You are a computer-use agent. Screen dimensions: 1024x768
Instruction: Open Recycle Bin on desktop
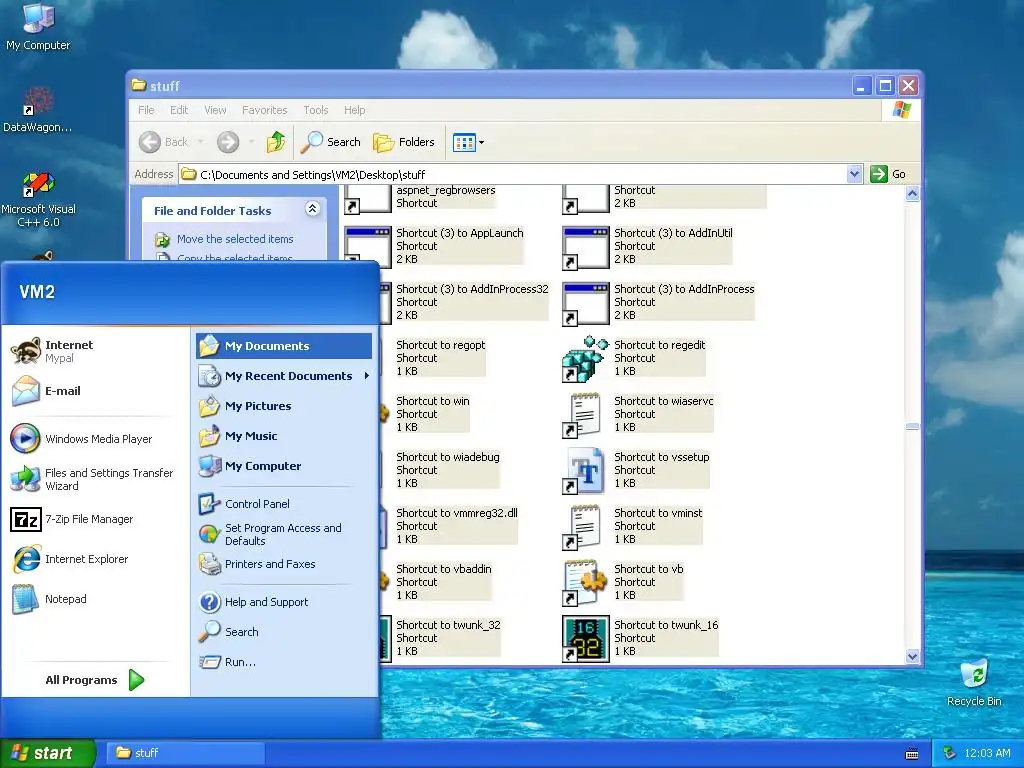pyautogui.click(x=974, y=682)
